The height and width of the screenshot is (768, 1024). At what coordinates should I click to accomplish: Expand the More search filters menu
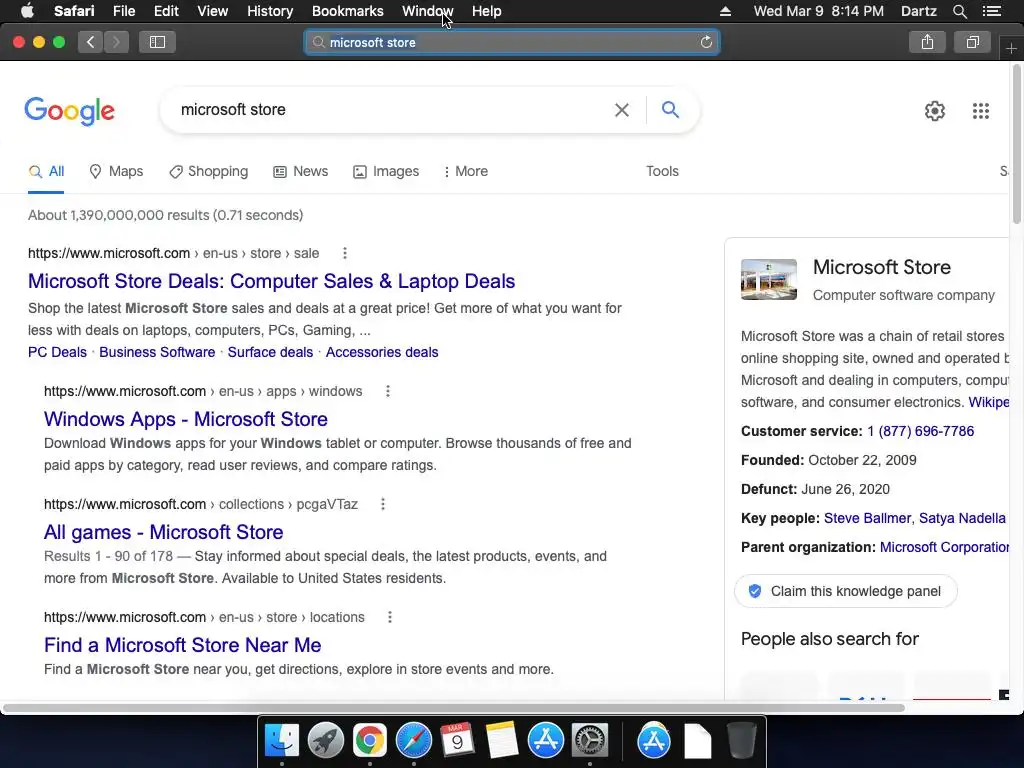[465, 171]
